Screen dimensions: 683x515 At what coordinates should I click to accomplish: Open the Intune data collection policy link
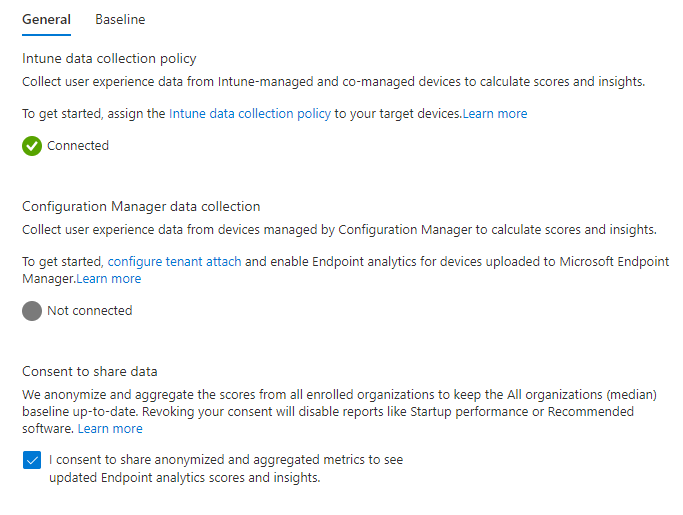[250, 114]
